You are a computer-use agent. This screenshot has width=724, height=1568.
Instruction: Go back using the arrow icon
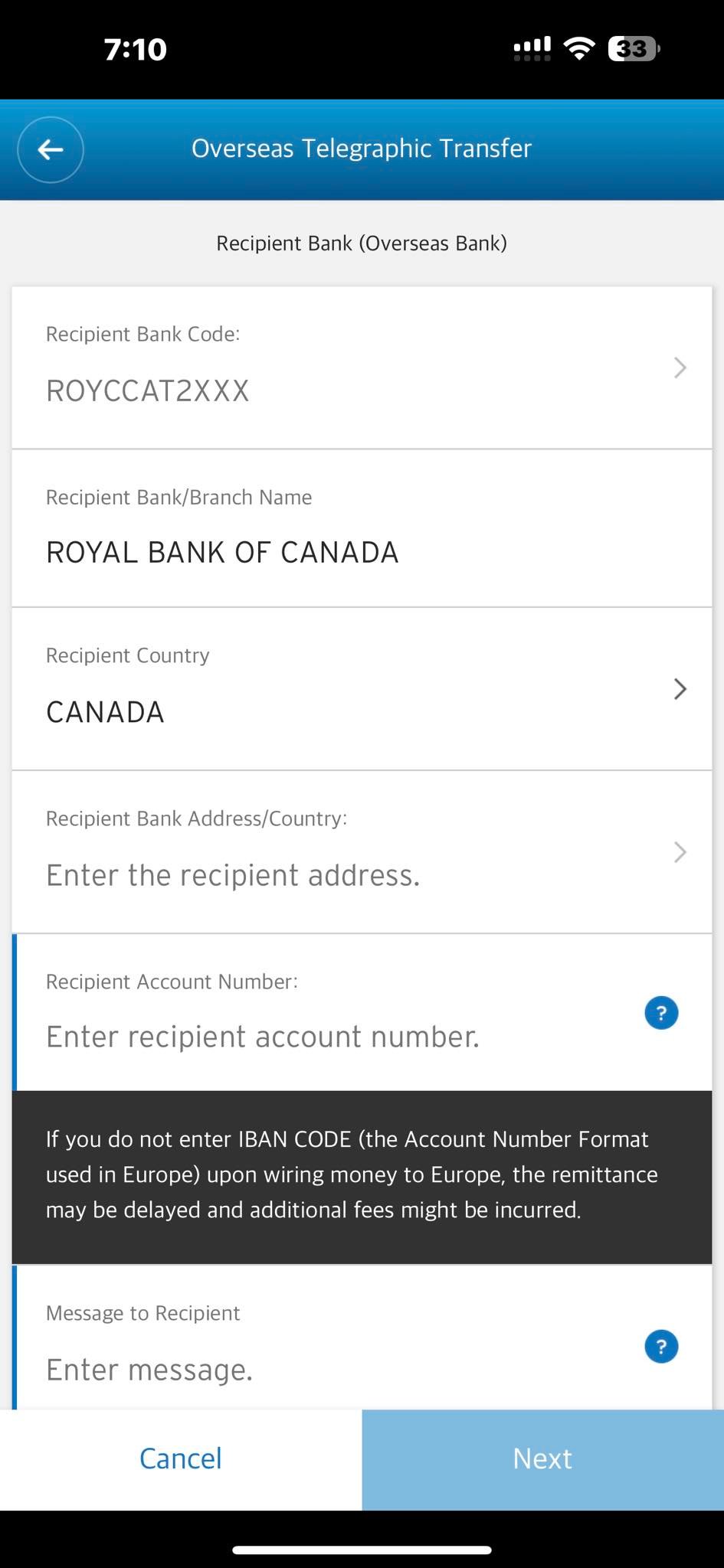point(51,149)
